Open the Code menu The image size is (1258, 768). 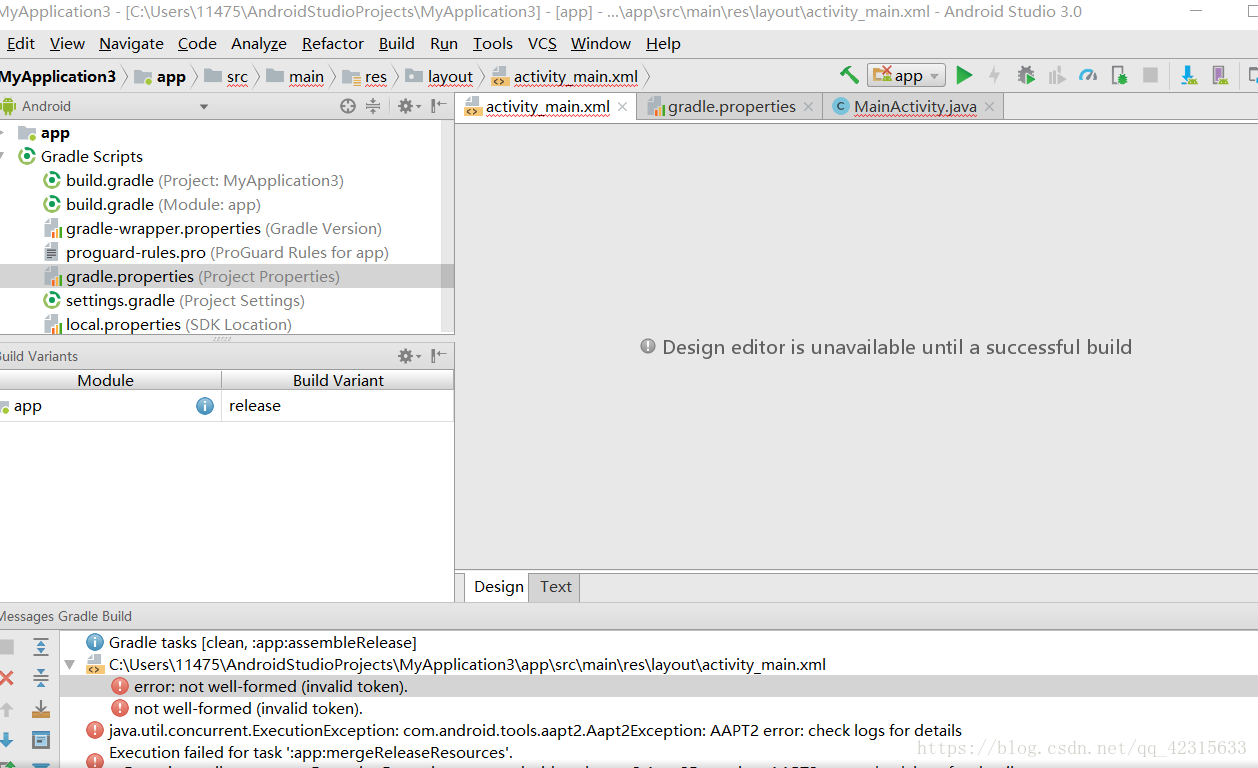[x=197, y=44]
